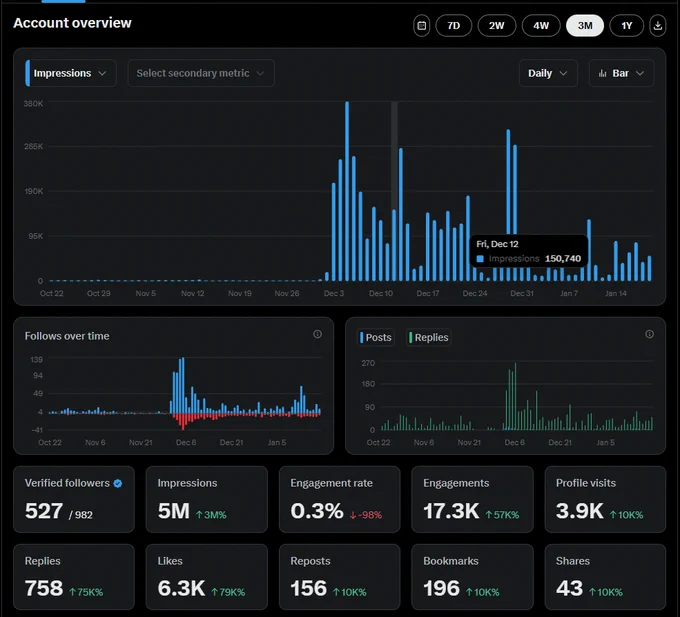Click info icon on Follows over time card

point(317,334)
